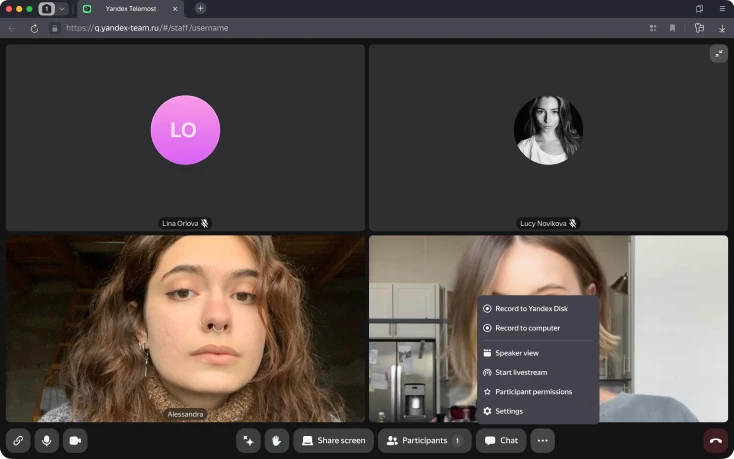Turn off the camera in the bottom toolbar

pos(75,440)
